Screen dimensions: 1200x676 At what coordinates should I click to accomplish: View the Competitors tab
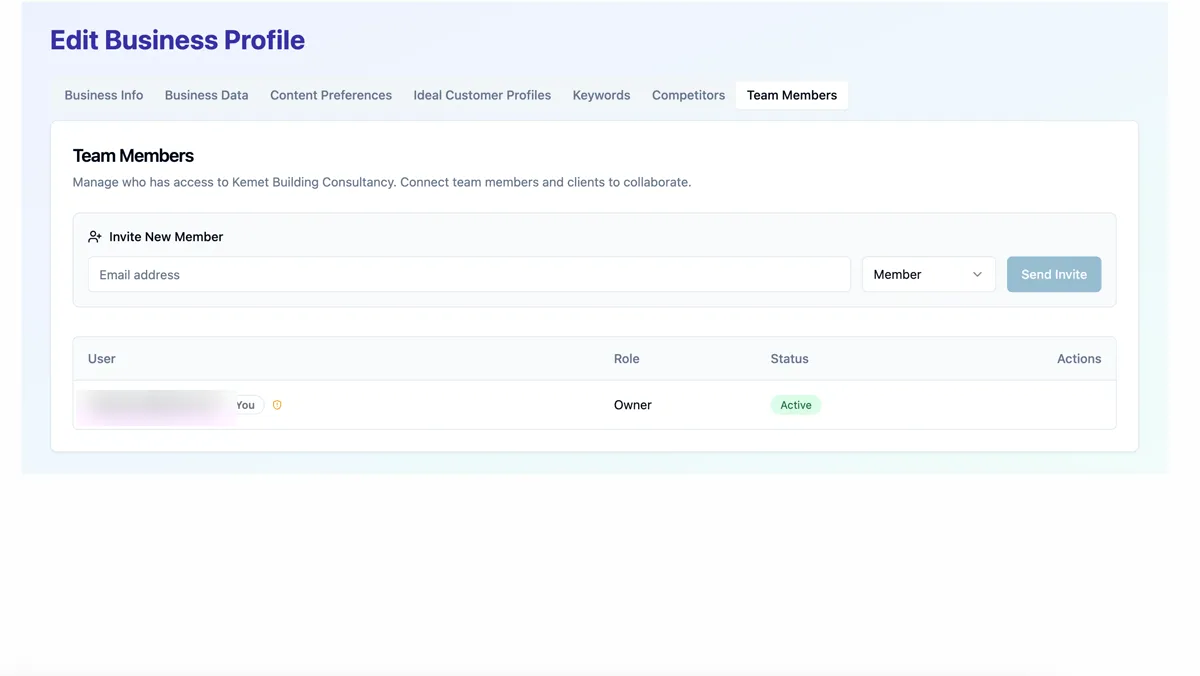click(x=688, y=95)
